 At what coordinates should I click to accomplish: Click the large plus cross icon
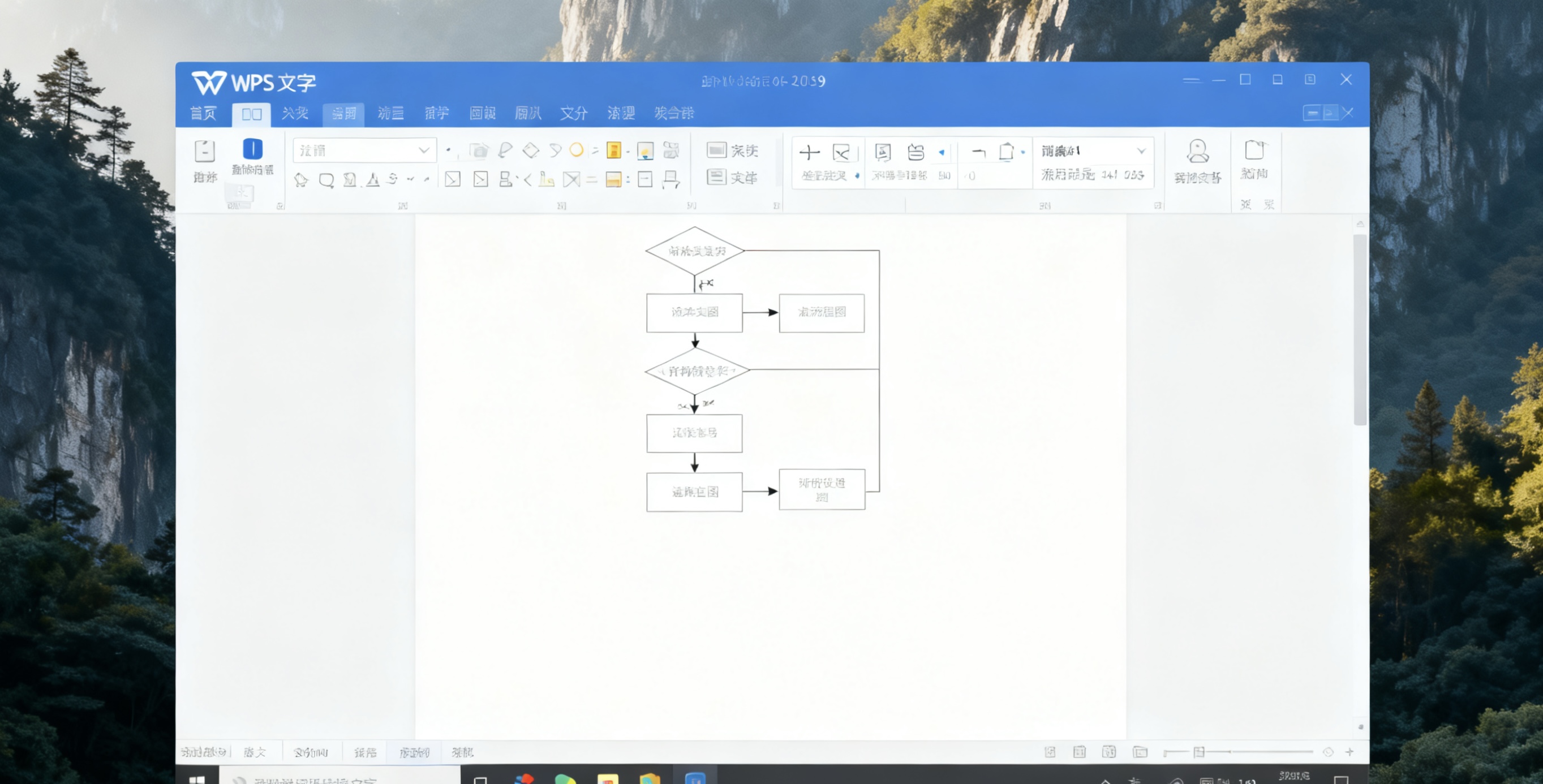coord(809,153)
